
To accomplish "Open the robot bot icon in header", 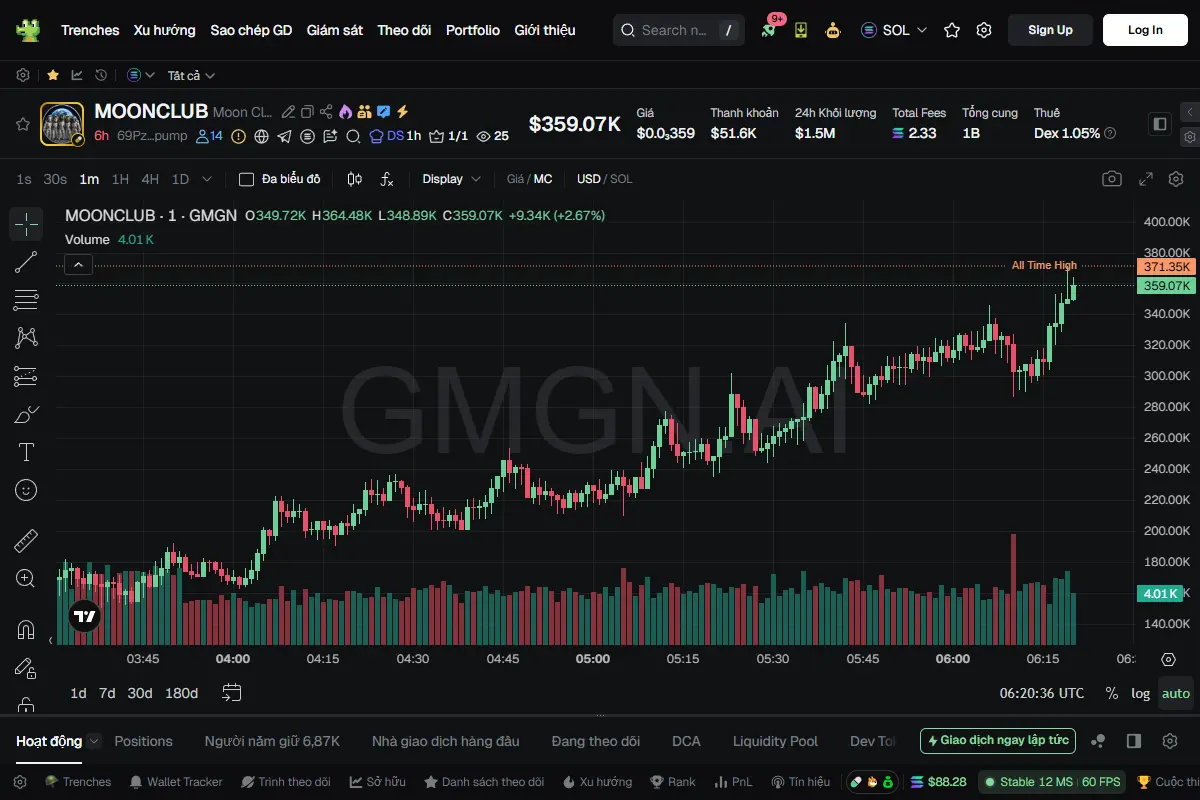I will [x=833, y=30].
